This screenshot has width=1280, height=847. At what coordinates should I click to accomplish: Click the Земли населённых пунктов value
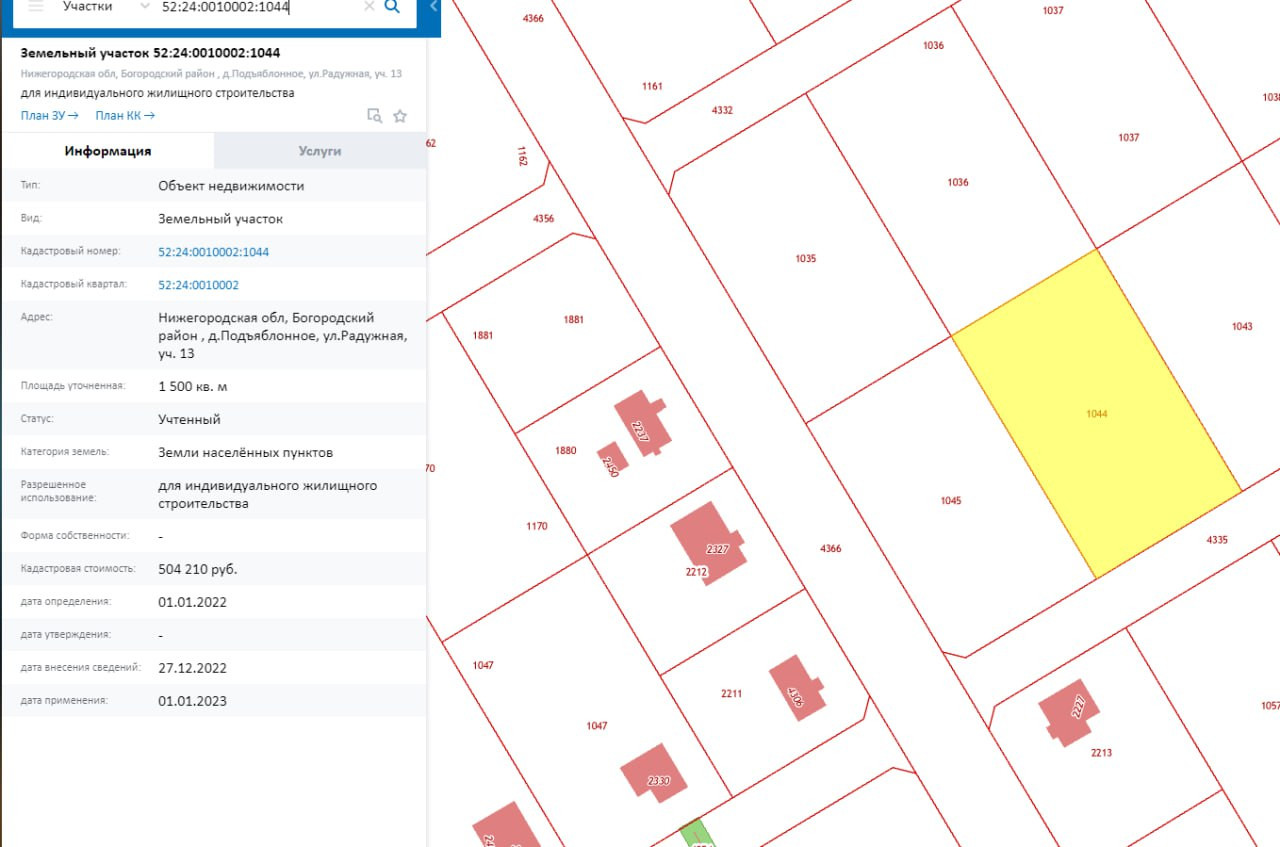pos(246,453)
